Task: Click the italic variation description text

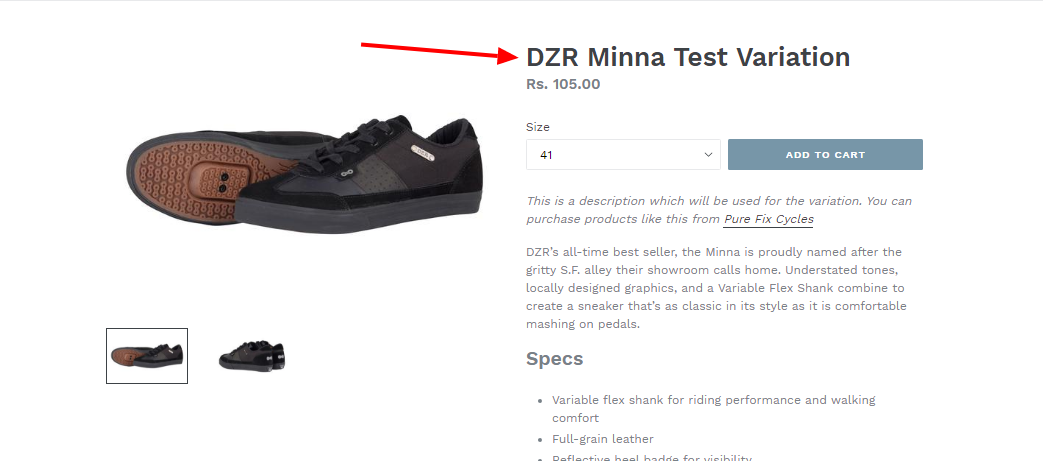Action: (x=718, y=210)
